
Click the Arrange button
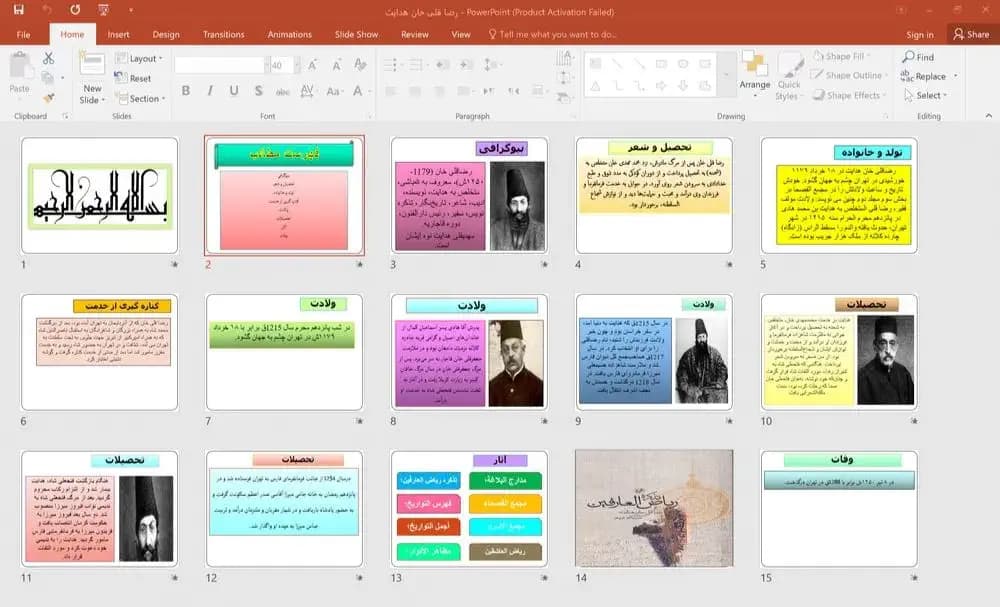(x=754, y=75)
